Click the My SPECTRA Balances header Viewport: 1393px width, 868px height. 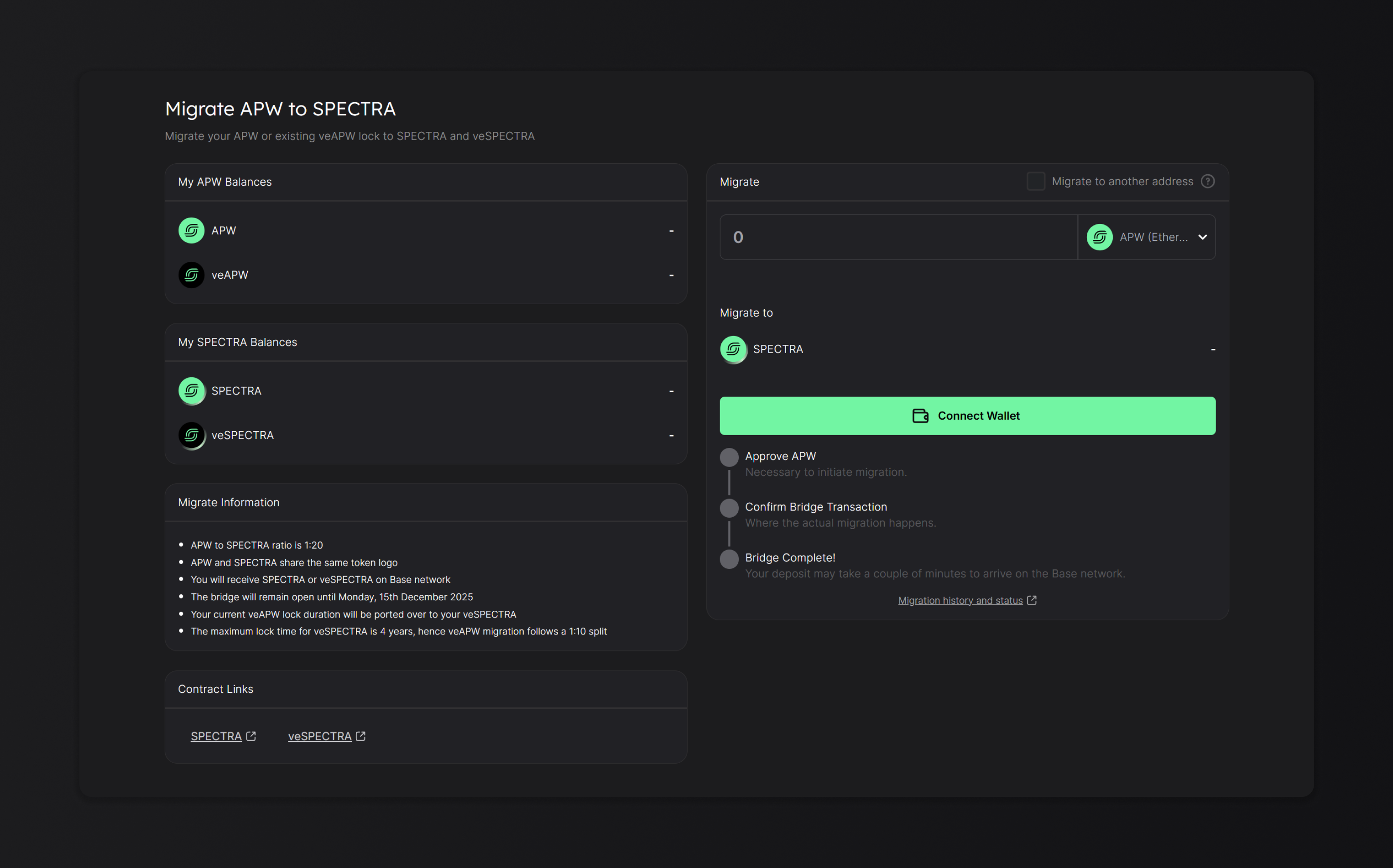(238, 342)
